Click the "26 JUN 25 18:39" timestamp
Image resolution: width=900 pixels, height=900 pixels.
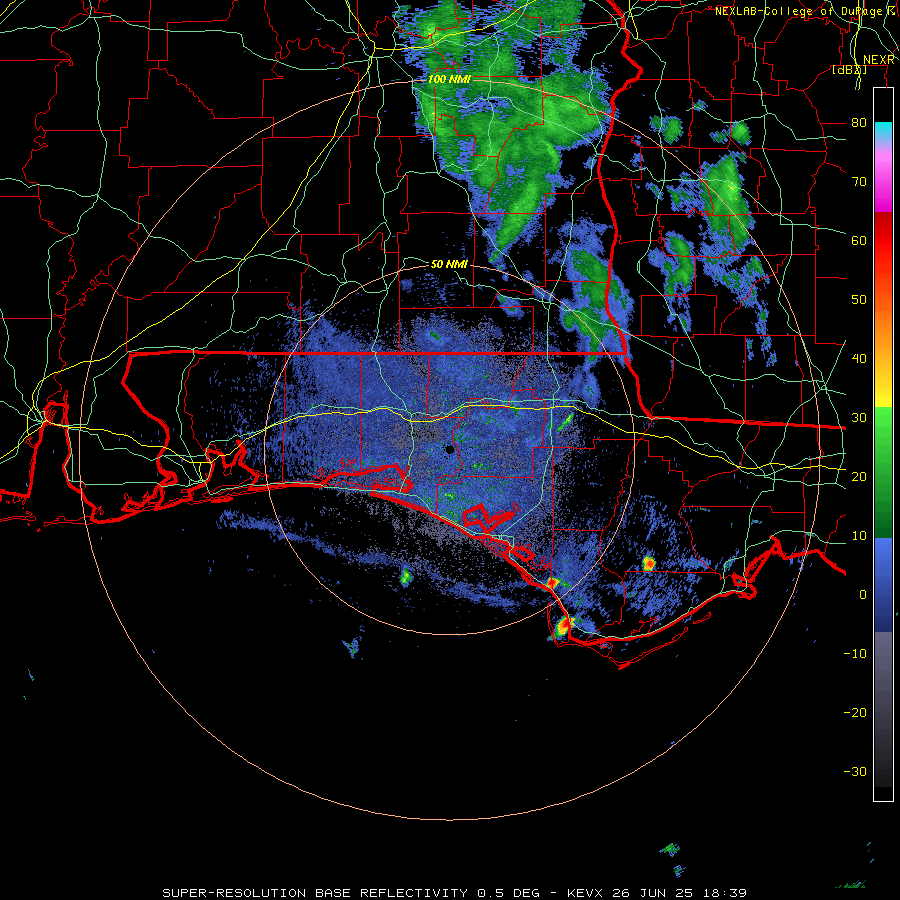coord(680,893)
